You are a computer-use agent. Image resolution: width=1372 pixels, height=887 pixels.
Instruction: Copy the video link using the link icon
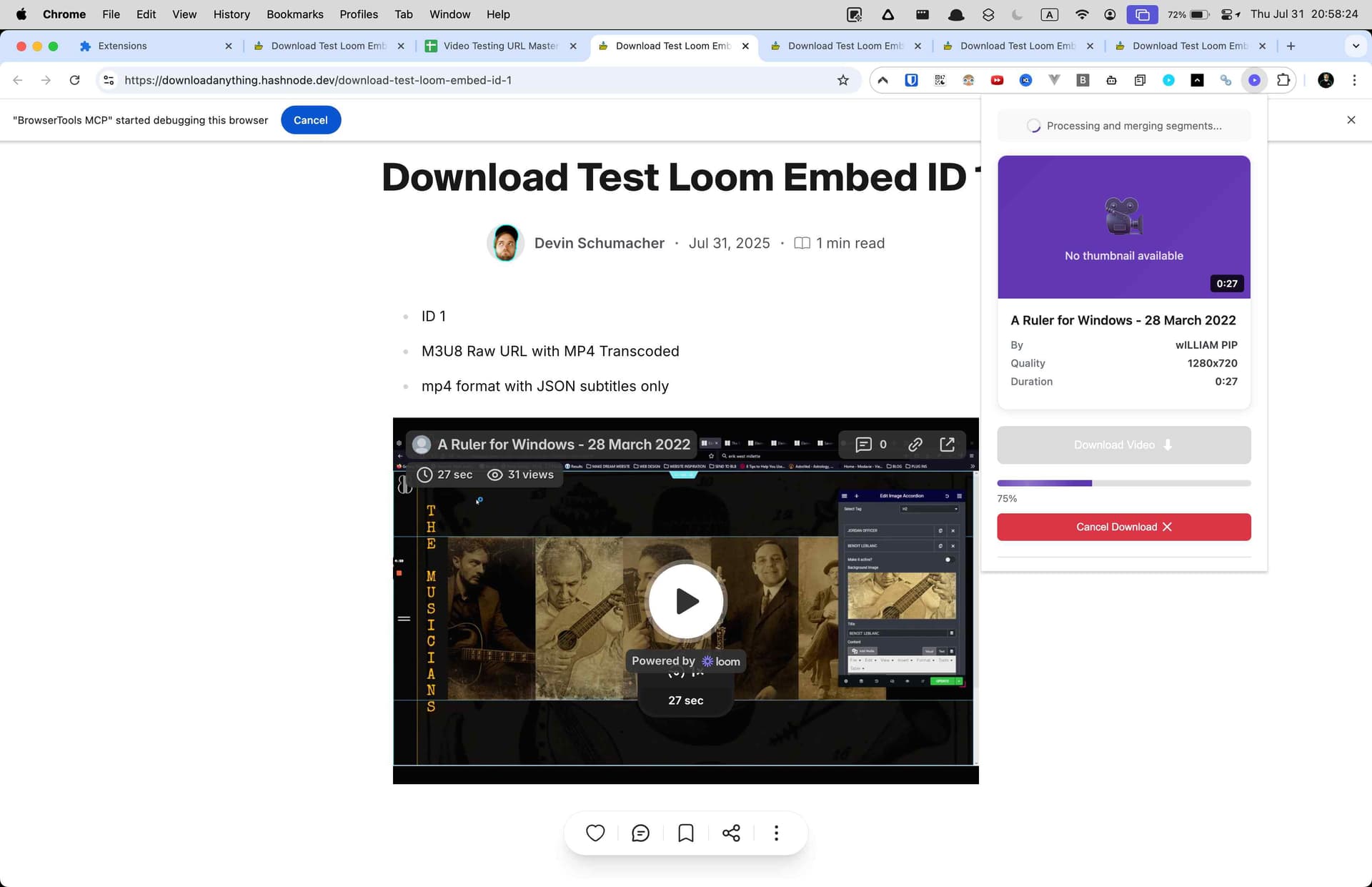point(915,444)
